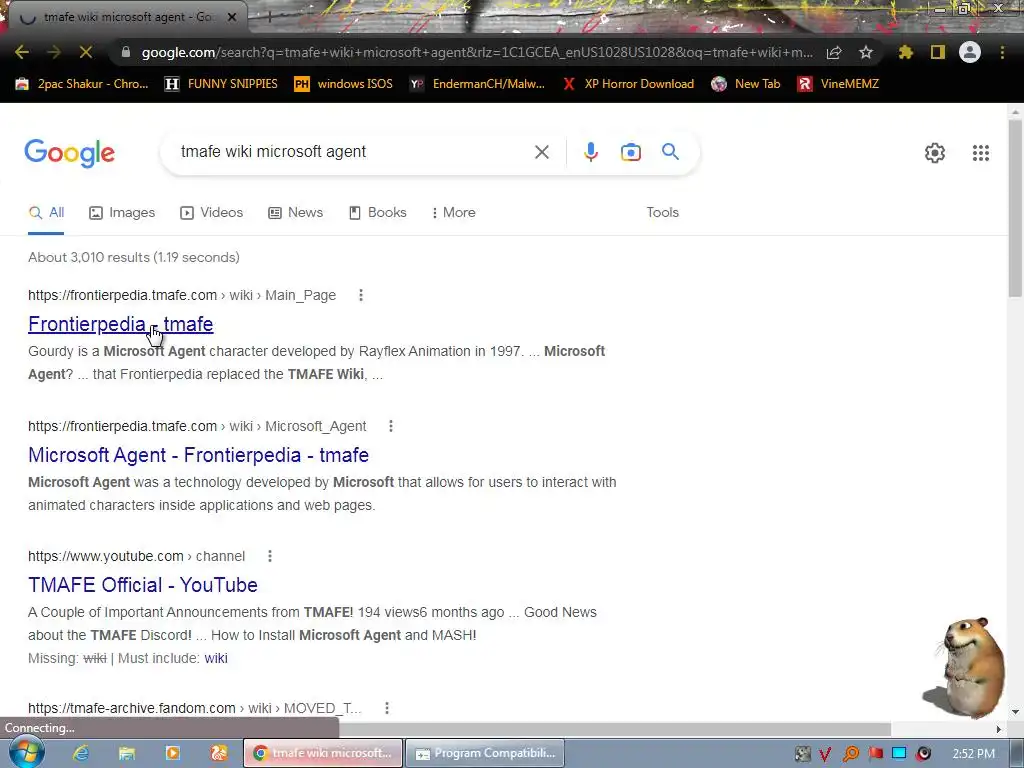Open options for the YouTube channel result

pos(270,556)
